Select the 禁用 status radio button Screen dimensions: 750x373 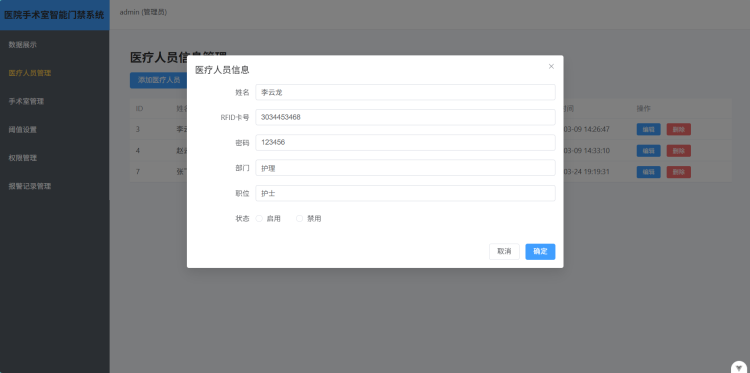(x=299, y=219)
